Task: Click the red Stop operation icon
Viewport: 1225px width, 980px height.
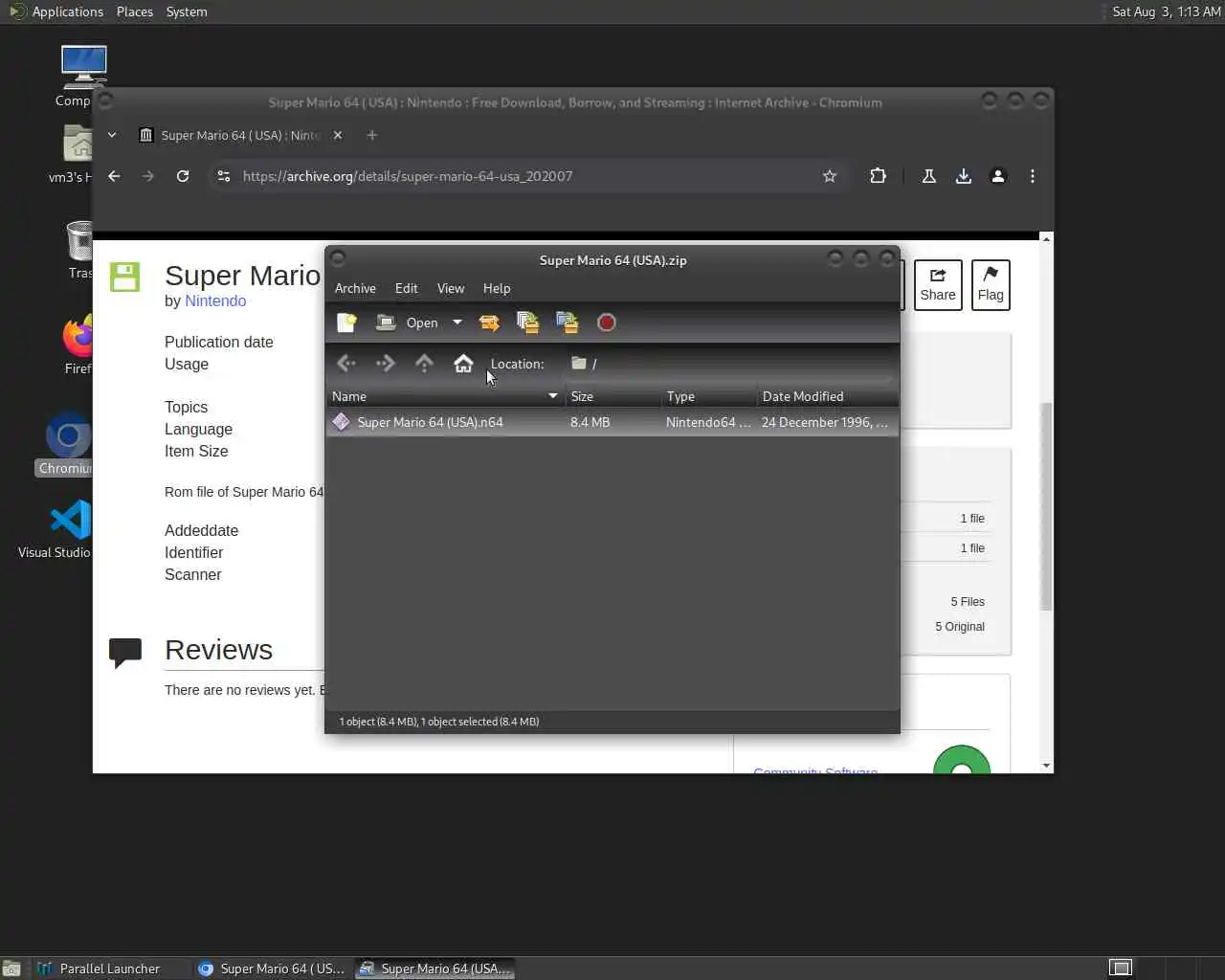Action: click(x=606, y=323)
